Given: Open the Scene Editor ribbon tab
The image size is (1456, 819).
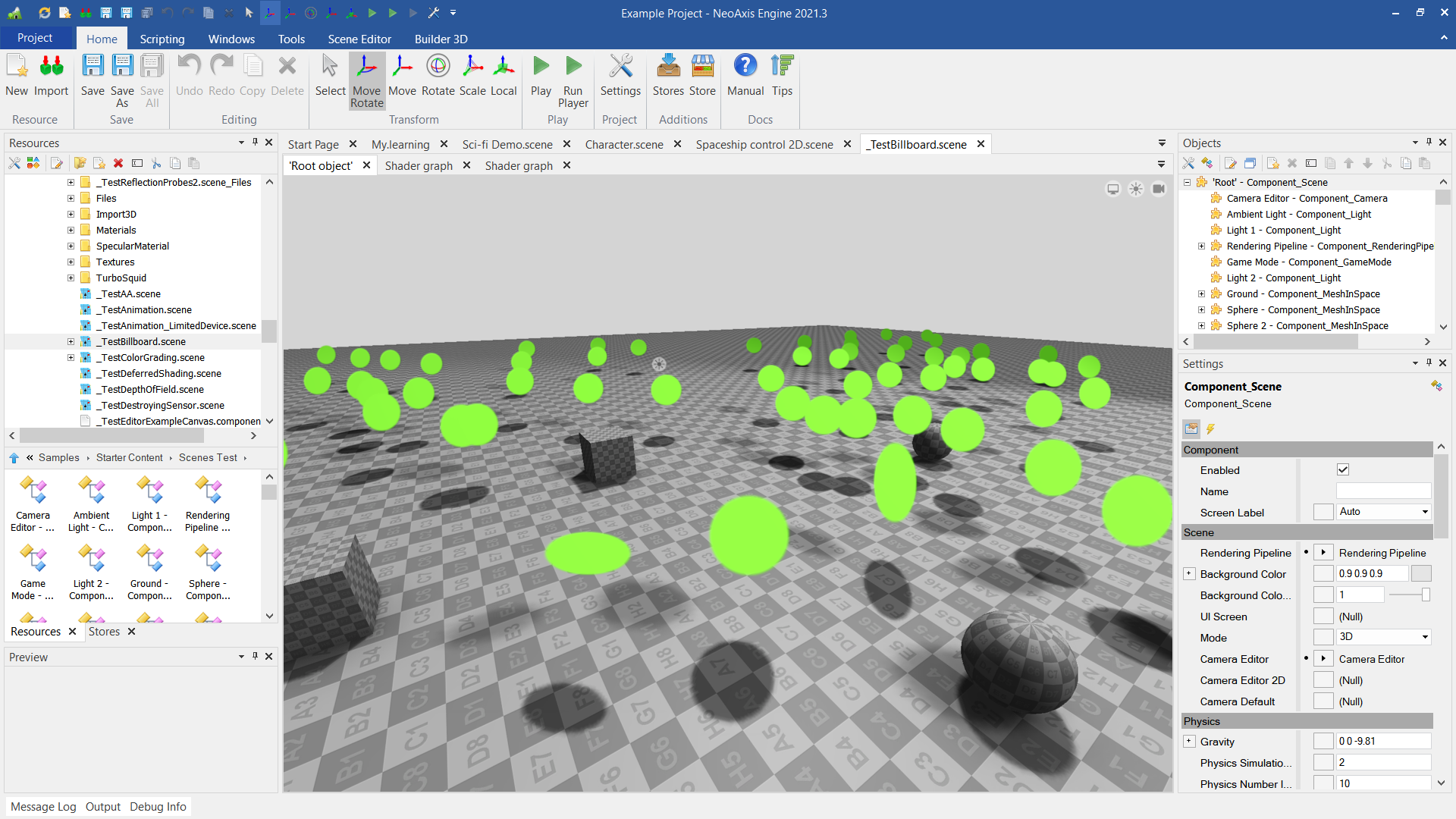Looking at the screenshot, I should (359, 39).
